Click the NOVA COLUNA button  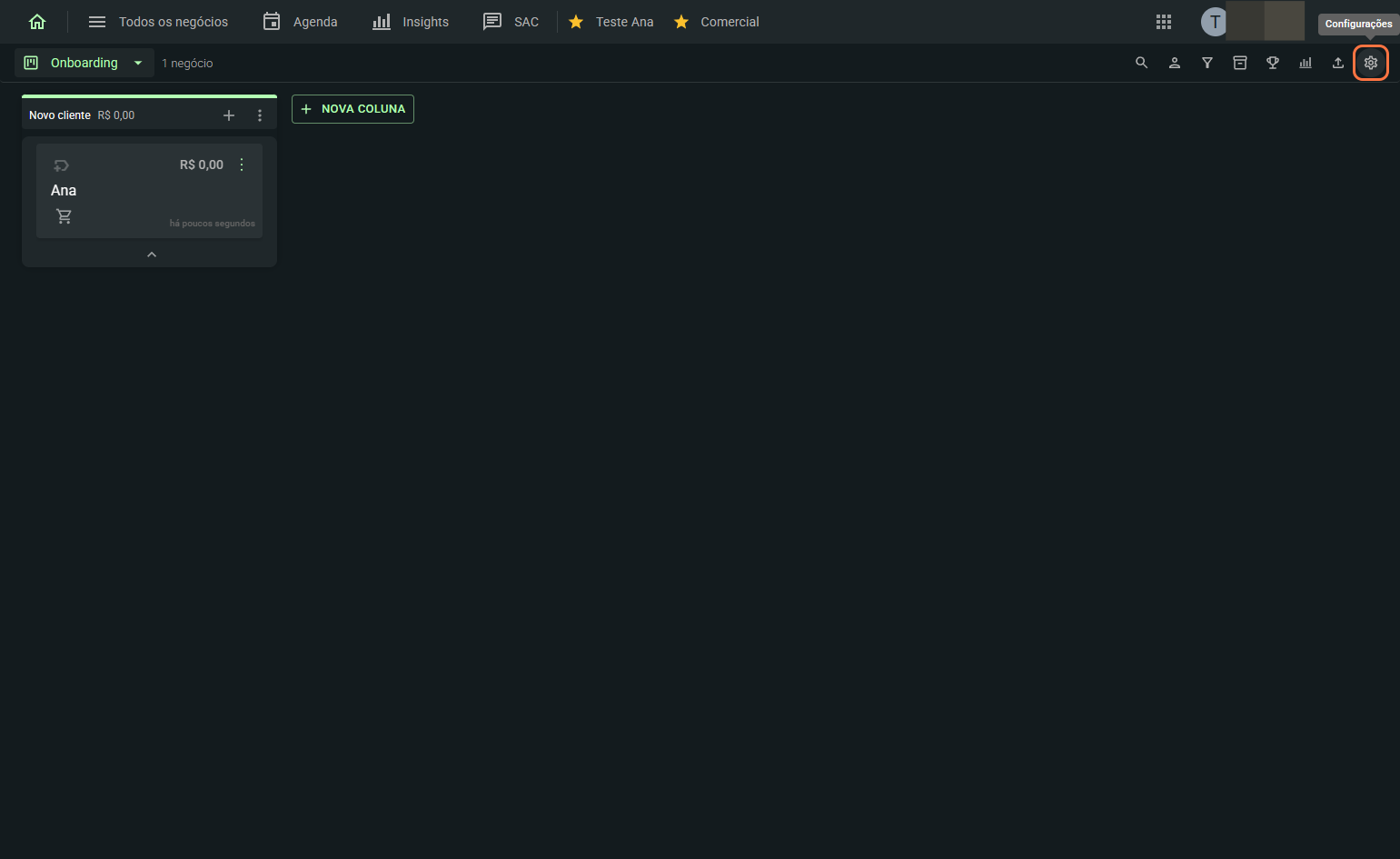pyautogui.click(x=352, y=109)
